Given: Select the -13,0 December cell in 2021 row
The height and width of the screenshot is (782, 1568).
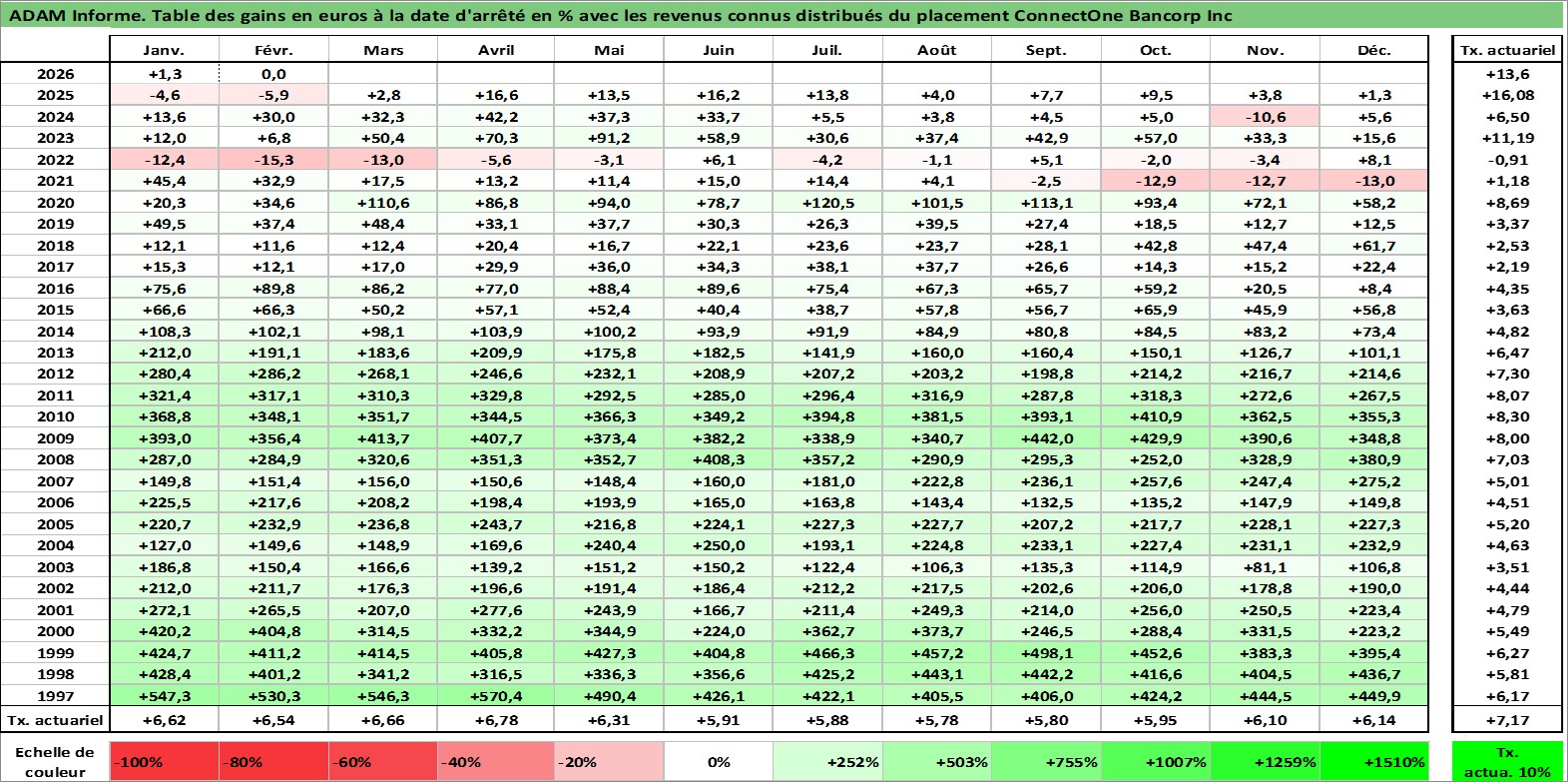Looking at the screenshot, I should (1374, 181).
